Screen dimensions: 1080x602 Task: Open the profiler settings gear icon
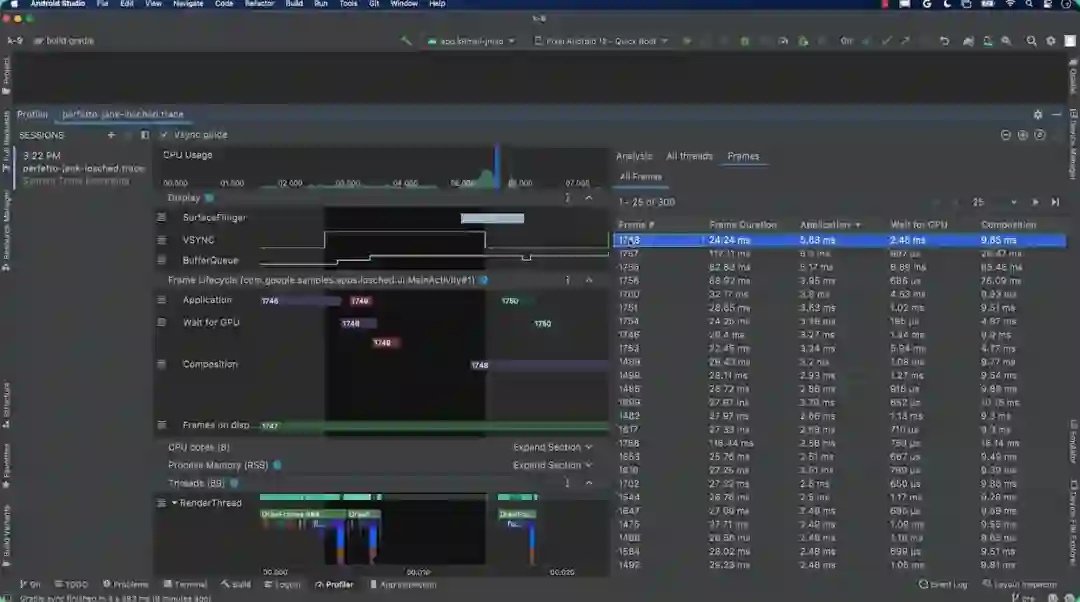[1037, 115]
